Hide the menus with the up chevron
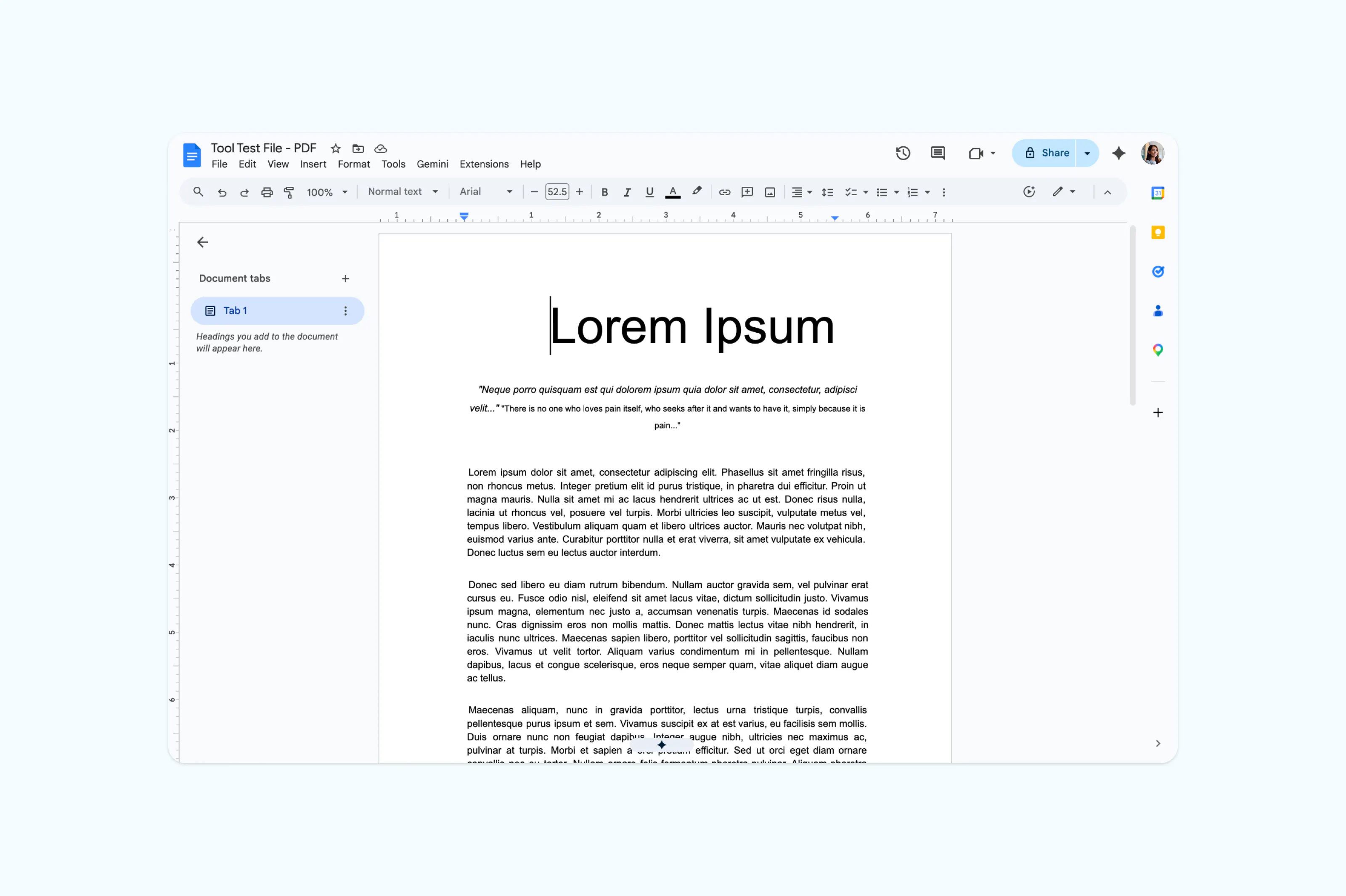This screenshot has height=896, width=1346. pyautogui.click(x=1107, y=193)
